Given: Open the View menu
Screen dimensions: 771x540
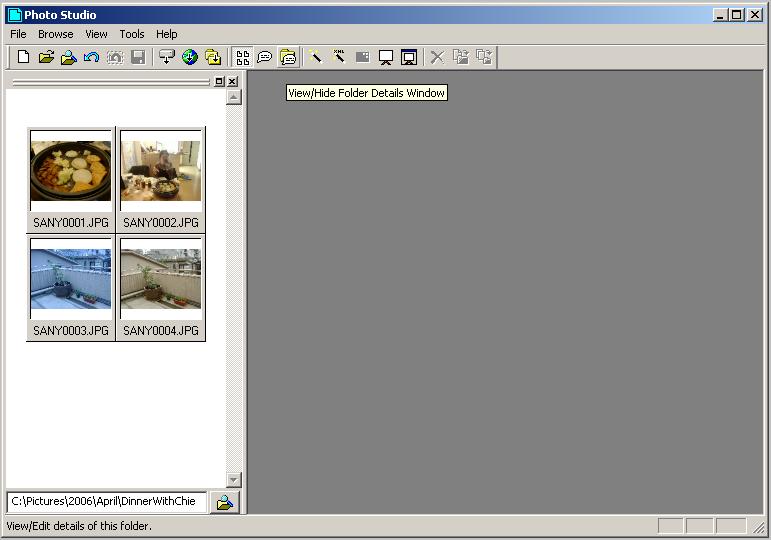Looking at the screenshot, I should tap(96, 34).
